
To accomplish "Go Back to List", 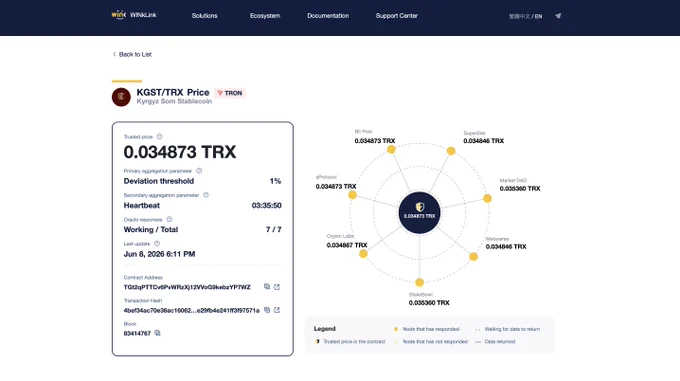I will pos(132,54).
